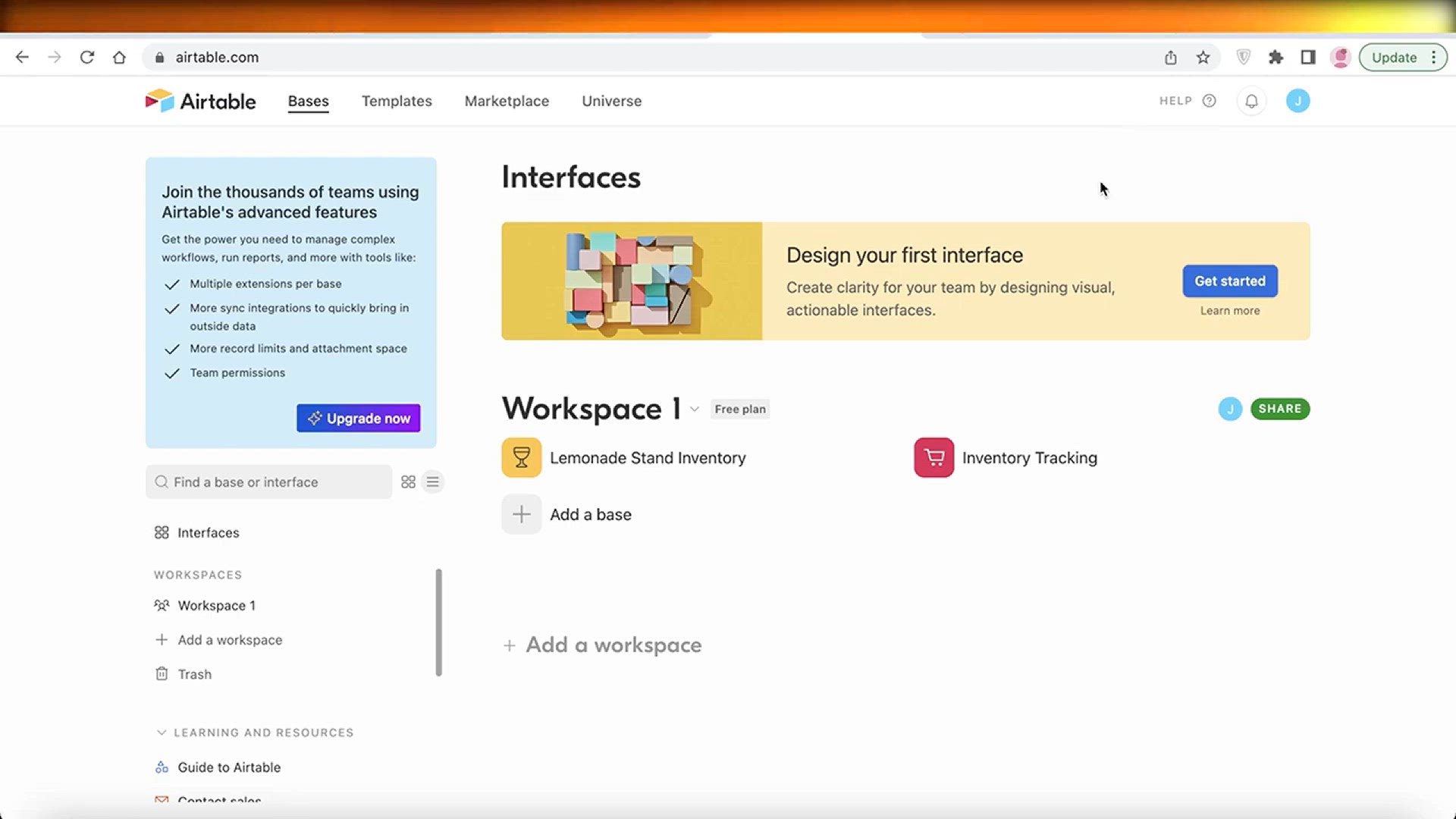The width and height of the screenshot is (1456, 819).
Task: Open the Universe tab
Action: [x=612, y=101]
